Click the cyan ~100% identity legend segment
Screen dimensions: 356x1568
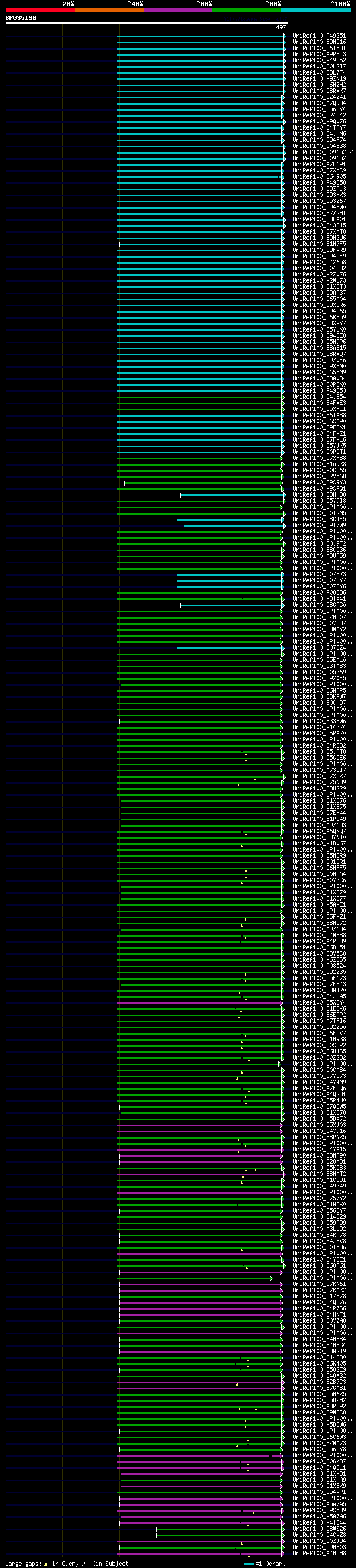coord(316,10)
